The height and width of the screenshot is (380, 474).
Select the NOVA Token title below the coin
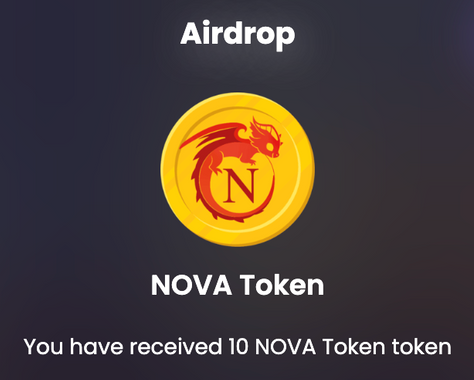pos(237,285)
